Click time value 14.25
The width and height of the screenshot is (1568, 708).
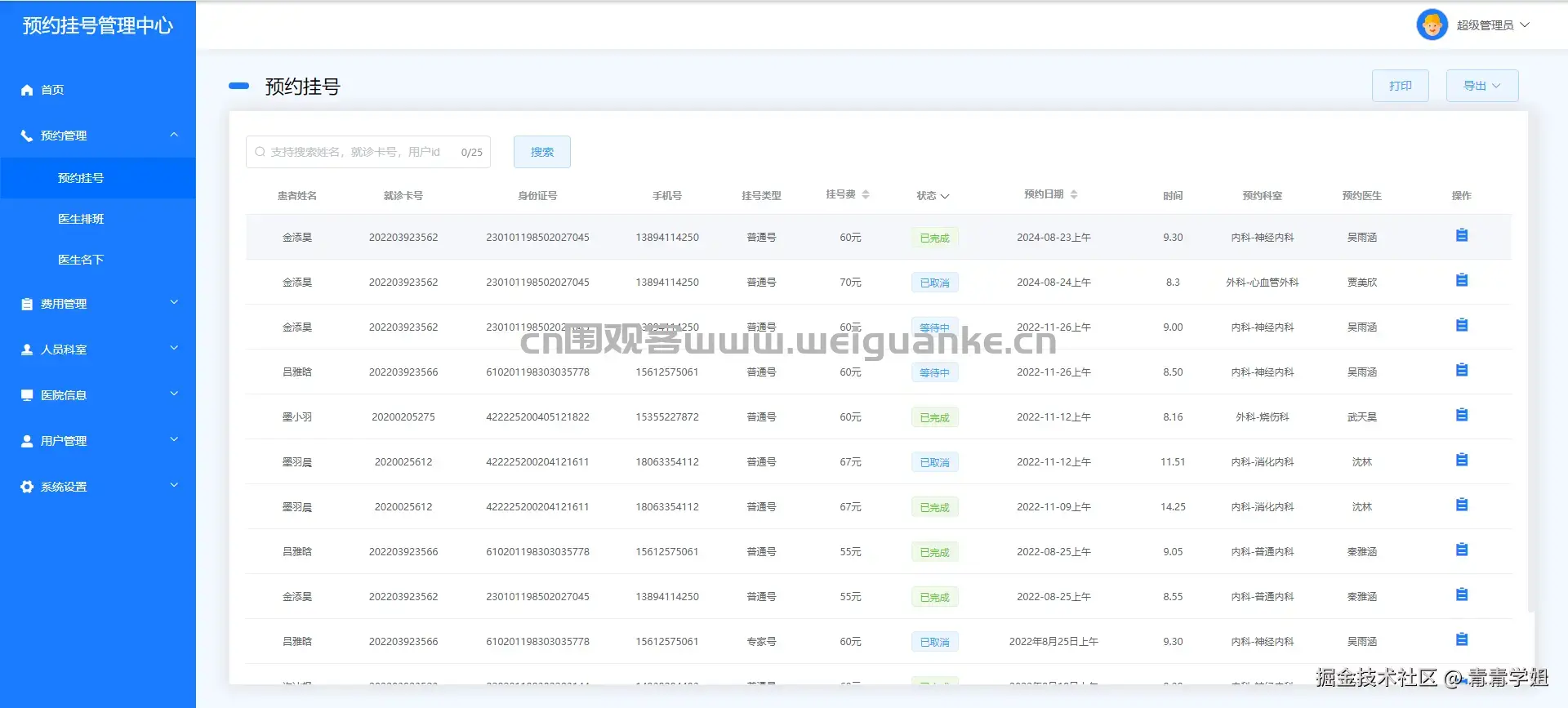[1173, 506]
